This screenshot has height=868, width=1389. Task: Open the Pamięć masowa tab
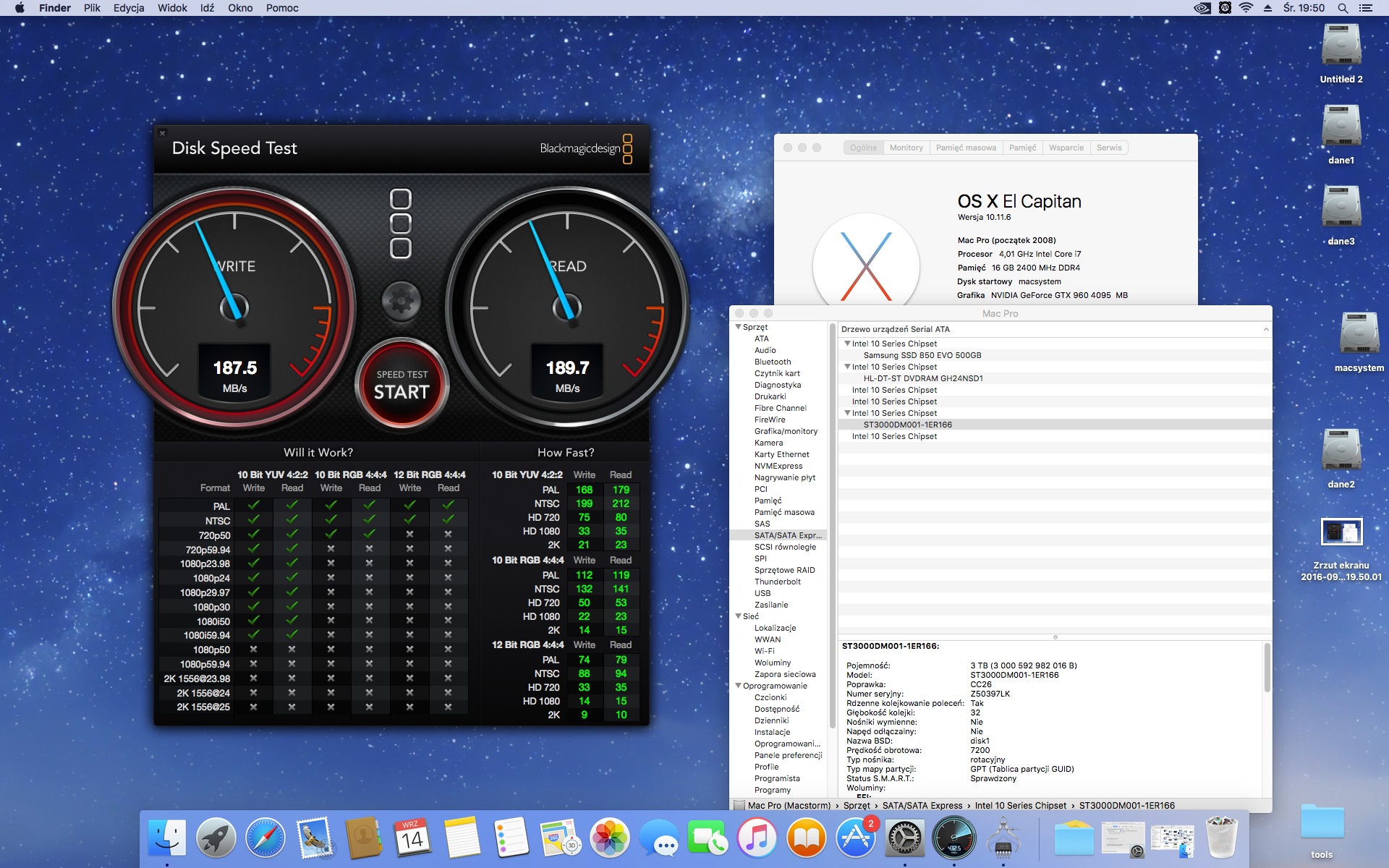(965, 148)
